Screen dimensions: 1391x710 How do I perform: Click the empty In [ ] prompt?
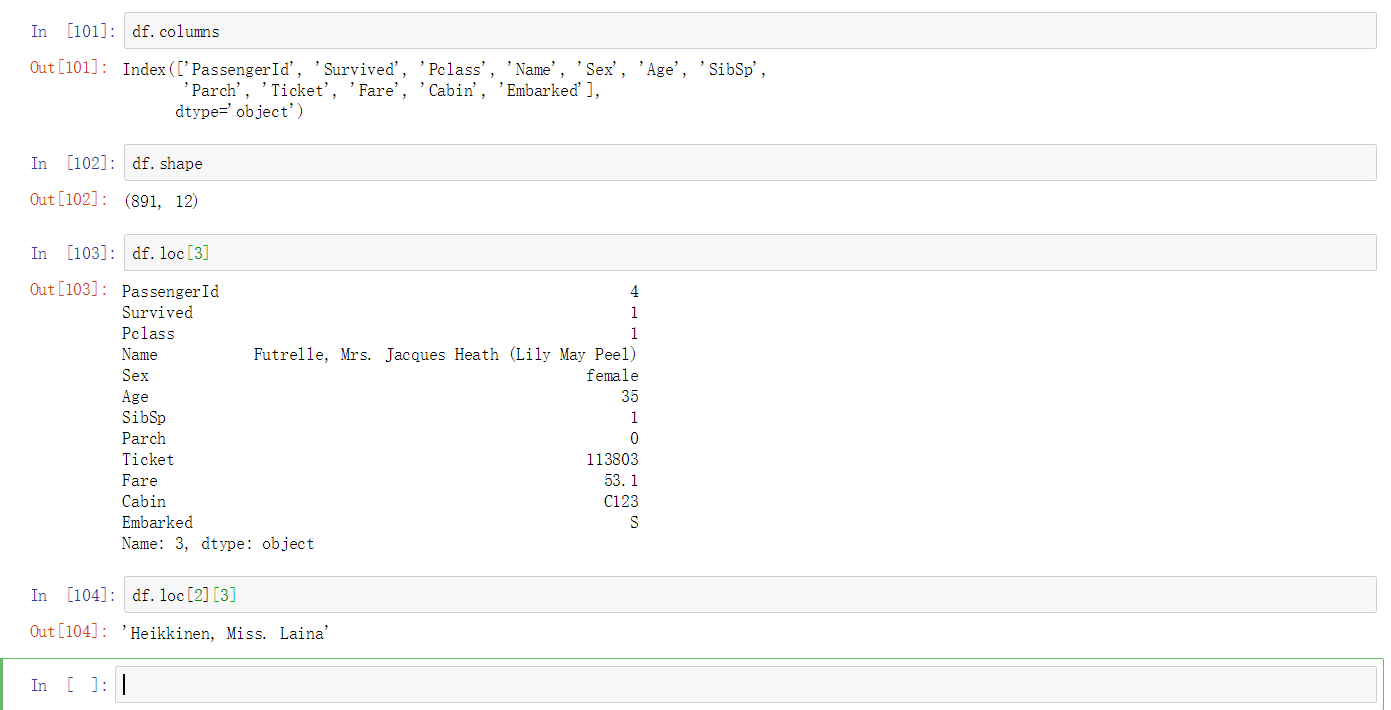(x=69, y=685)
